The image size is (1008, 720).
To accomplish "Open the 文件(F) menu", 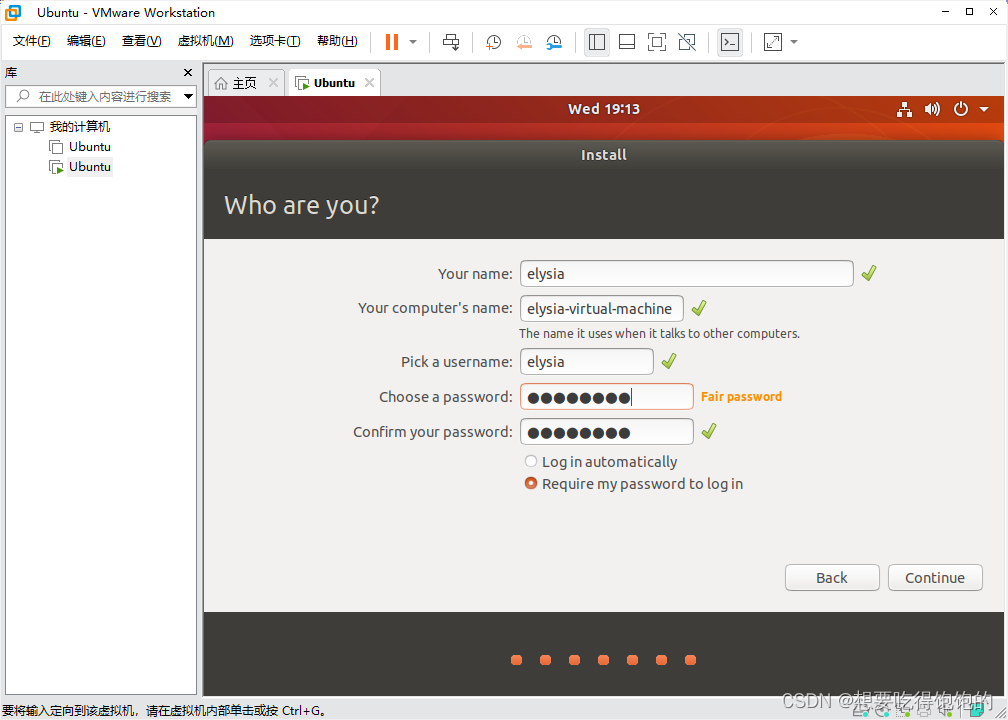I will [32, 41].
